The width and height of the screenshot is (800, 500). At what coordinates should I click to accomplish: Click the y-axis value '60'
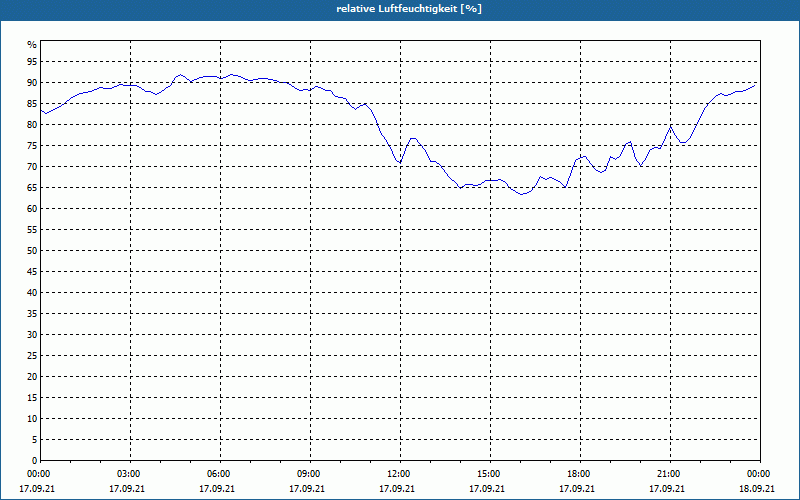32,209
